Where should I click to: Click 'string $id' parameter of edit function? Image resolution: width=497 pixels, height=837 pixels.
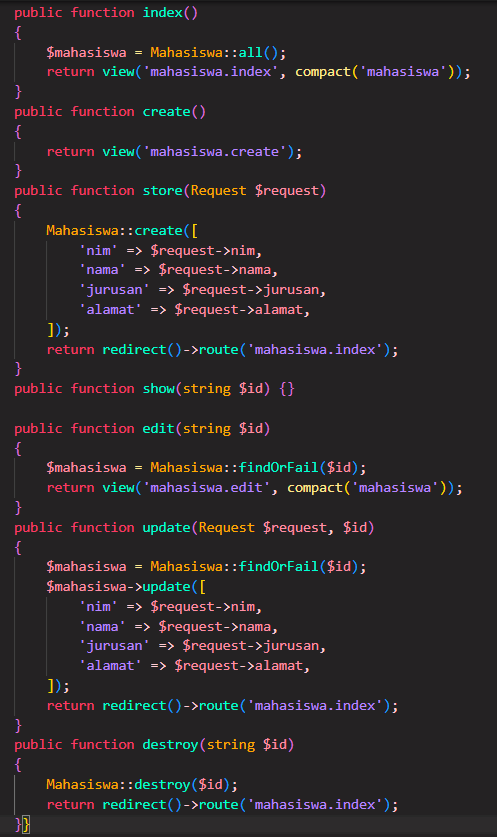(223, 429)
